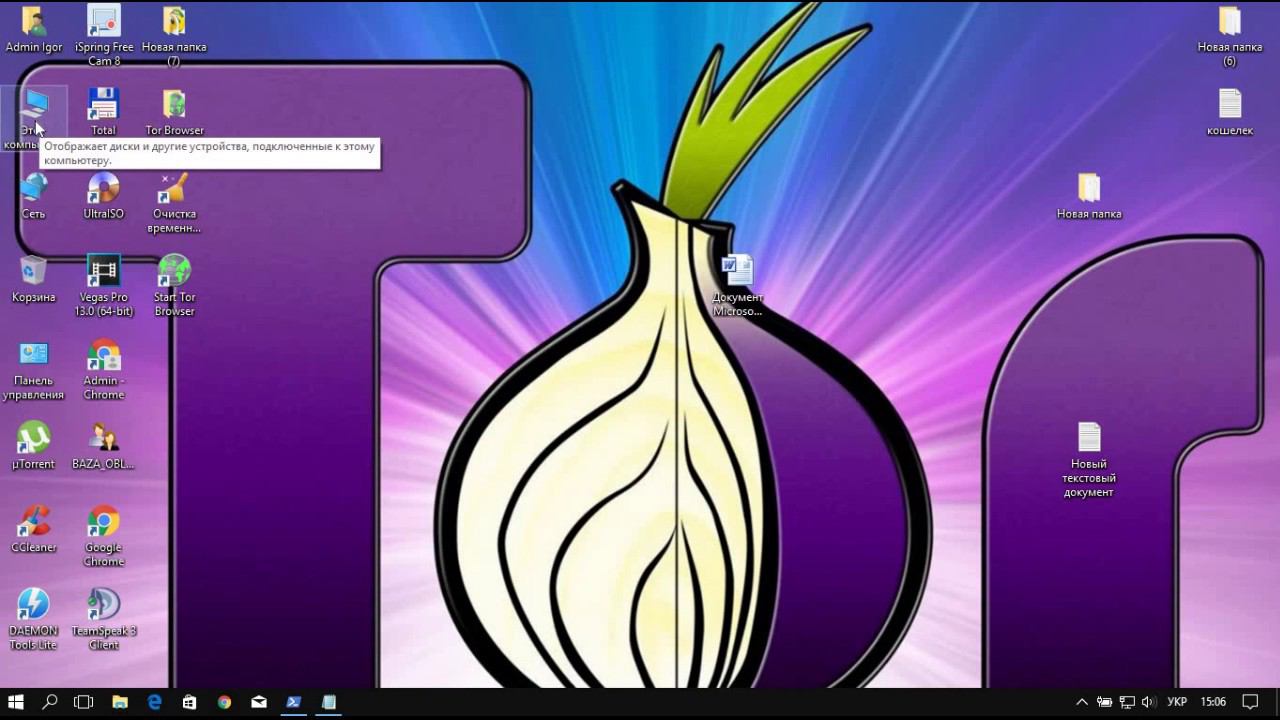Open the Action Center notifications icon
The width and height of the screenshot is (1280, 720).
(x=1250, y=702)
